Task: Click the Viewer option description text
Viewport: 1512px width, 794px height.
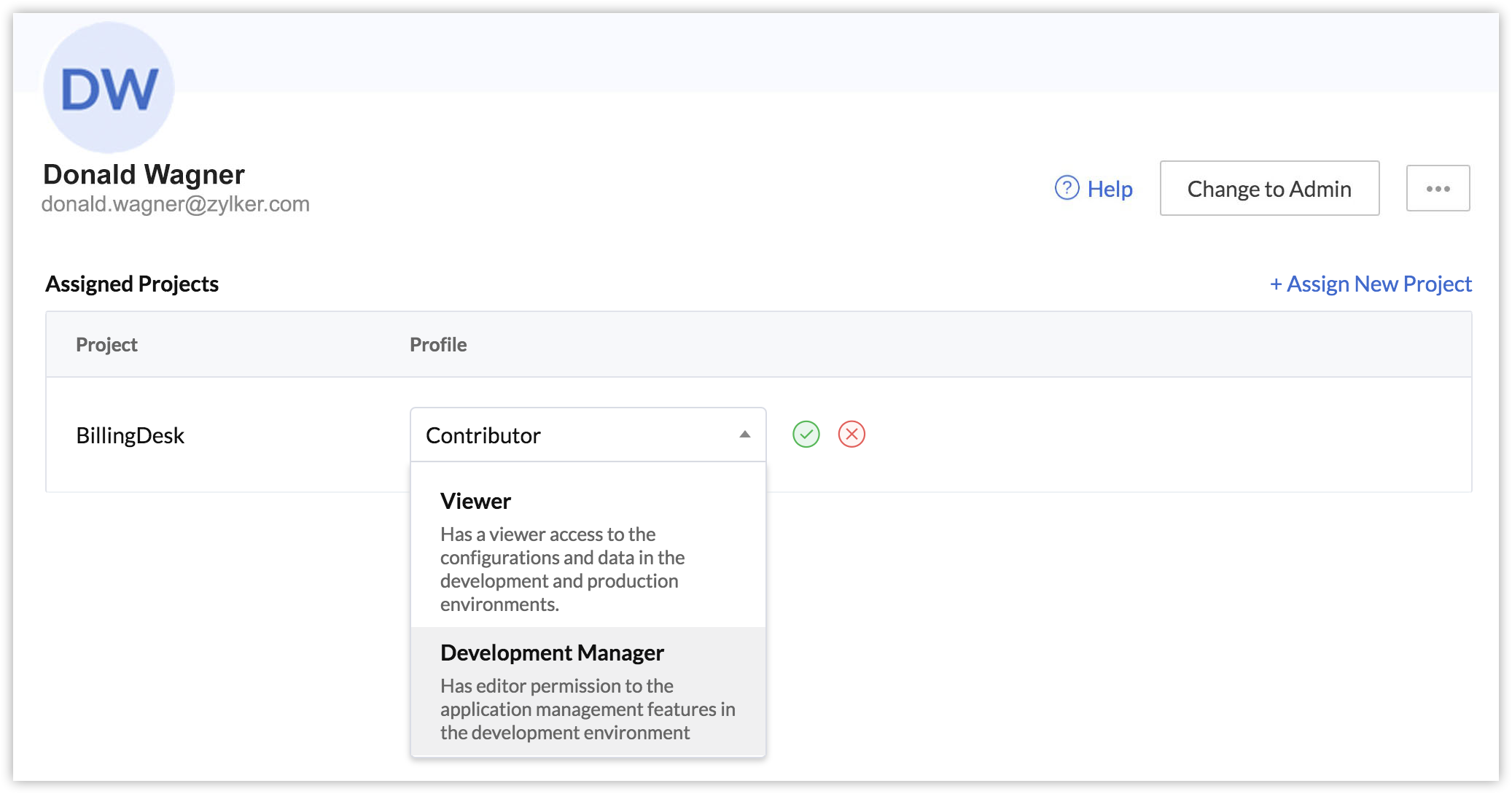Action: [x=561, y=569]
